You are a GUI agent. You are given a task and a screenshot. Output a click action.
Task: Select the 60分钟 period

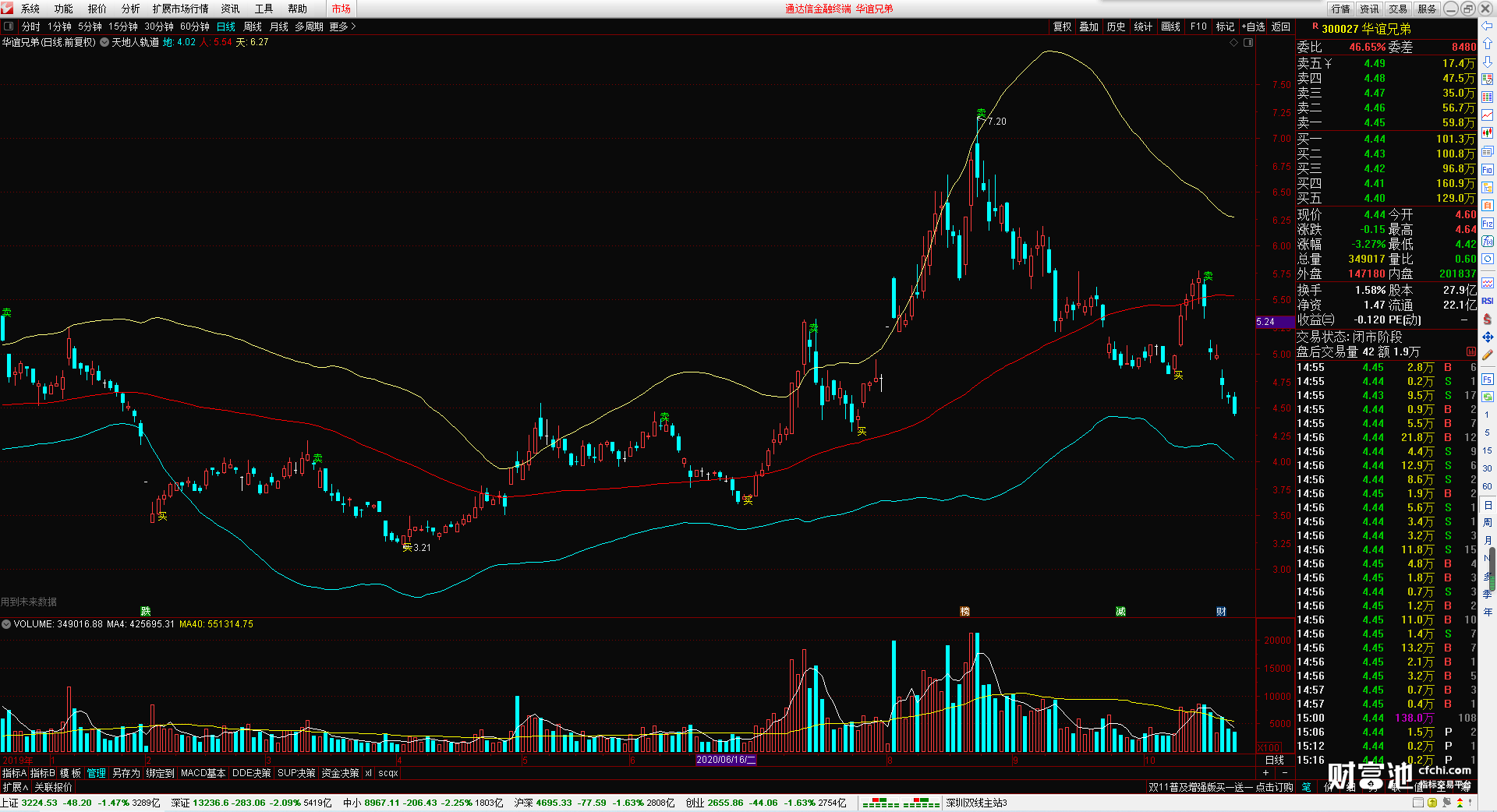tap(195, 26)
